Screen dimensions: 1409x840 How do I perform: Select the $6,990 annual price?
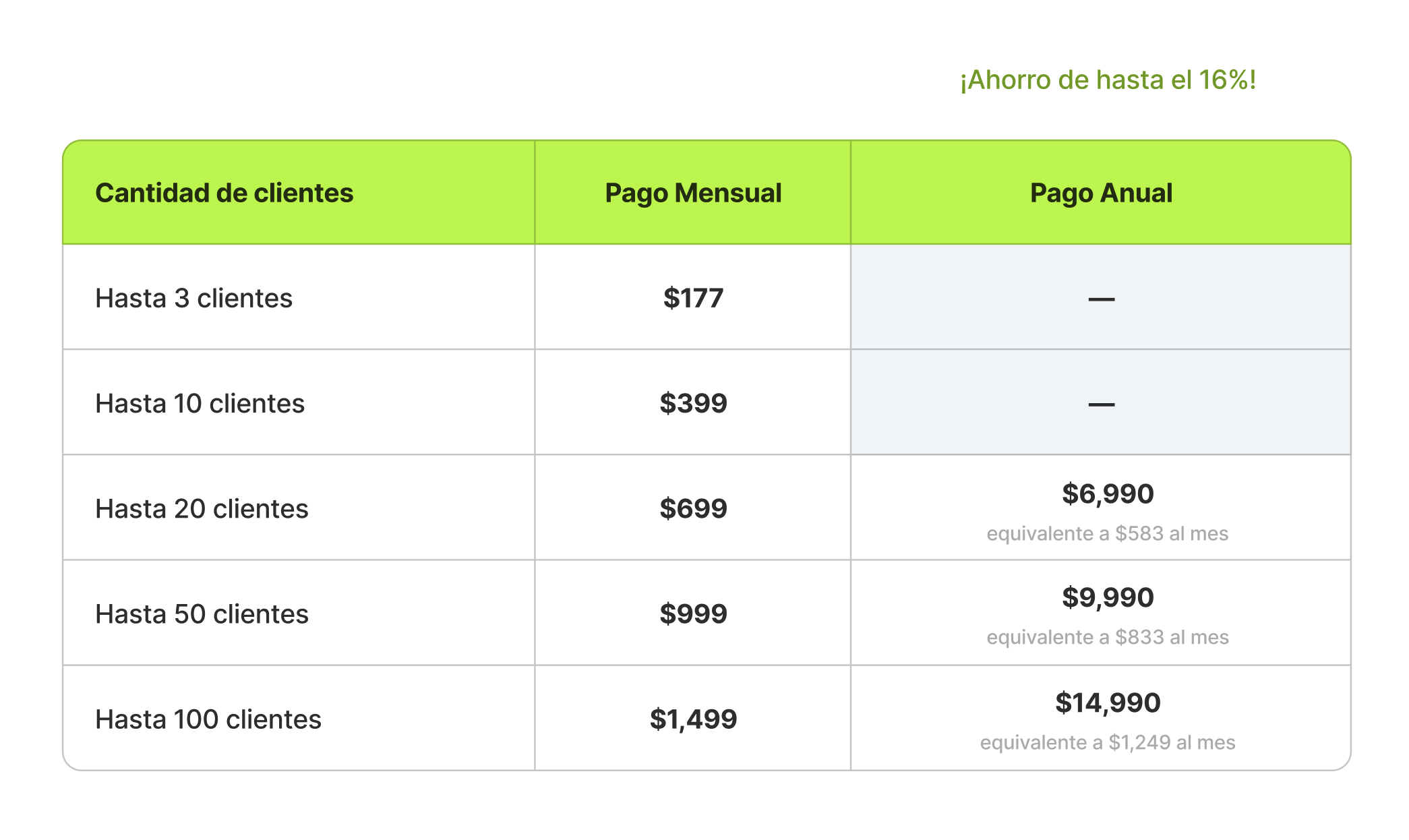(1108, 494)
